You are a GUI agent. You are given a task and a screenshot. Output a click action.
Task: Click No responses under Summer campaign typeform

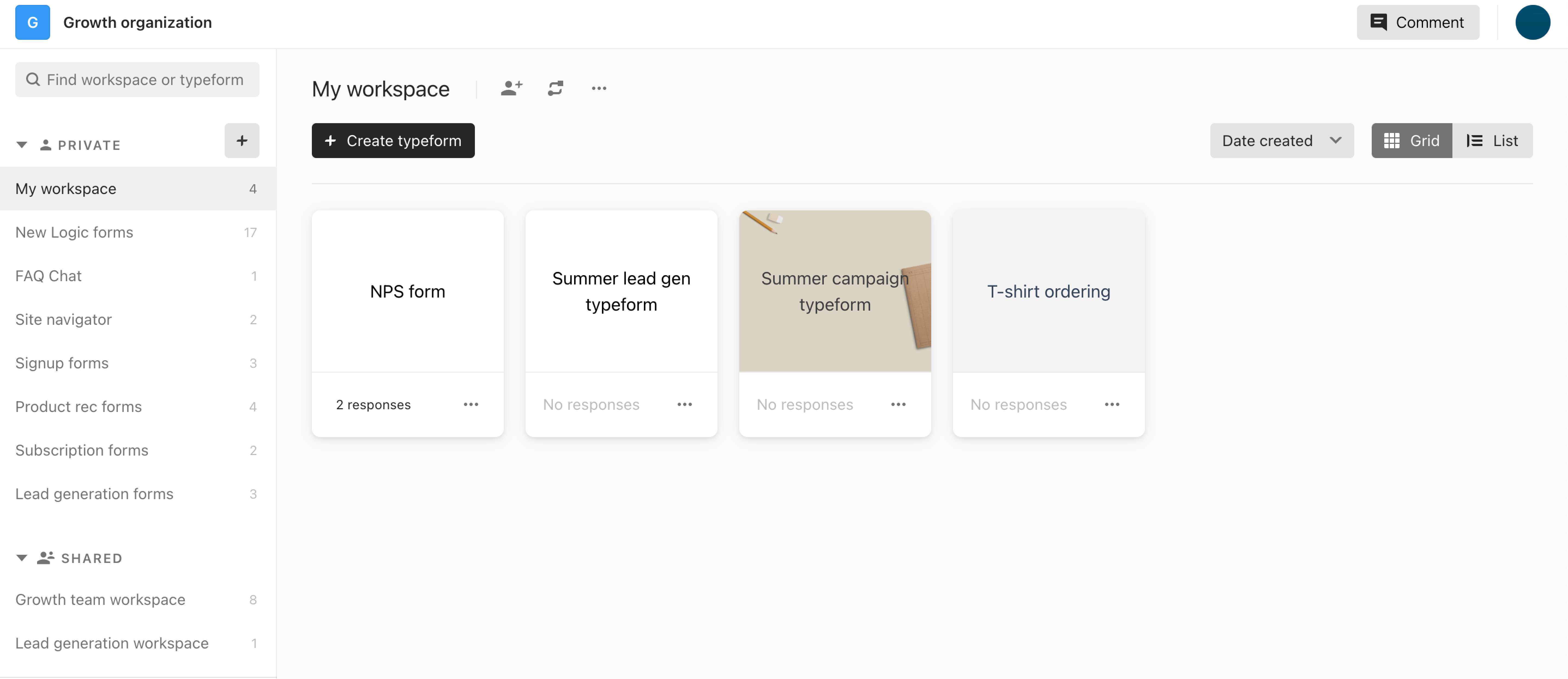pos(805,405)
